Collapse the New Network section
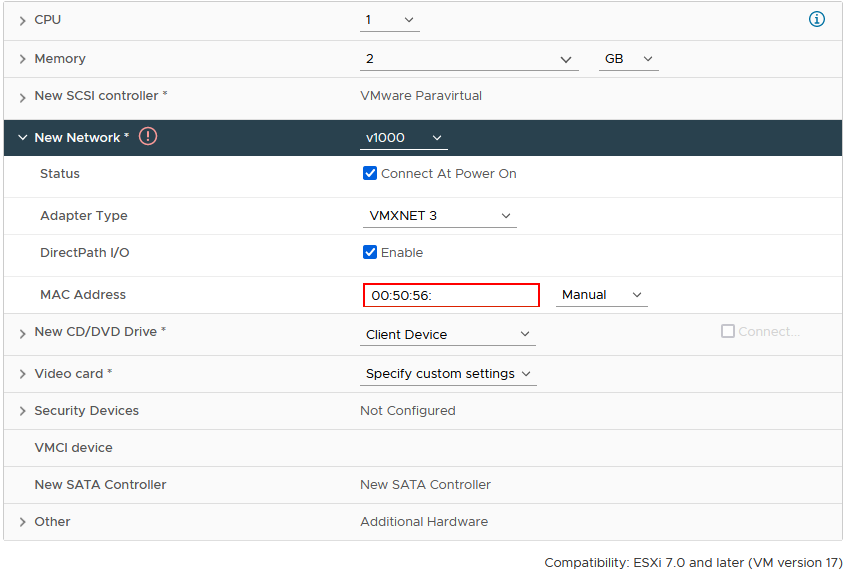The height and width of the screenshot is (577, 850). pos(22,138)
